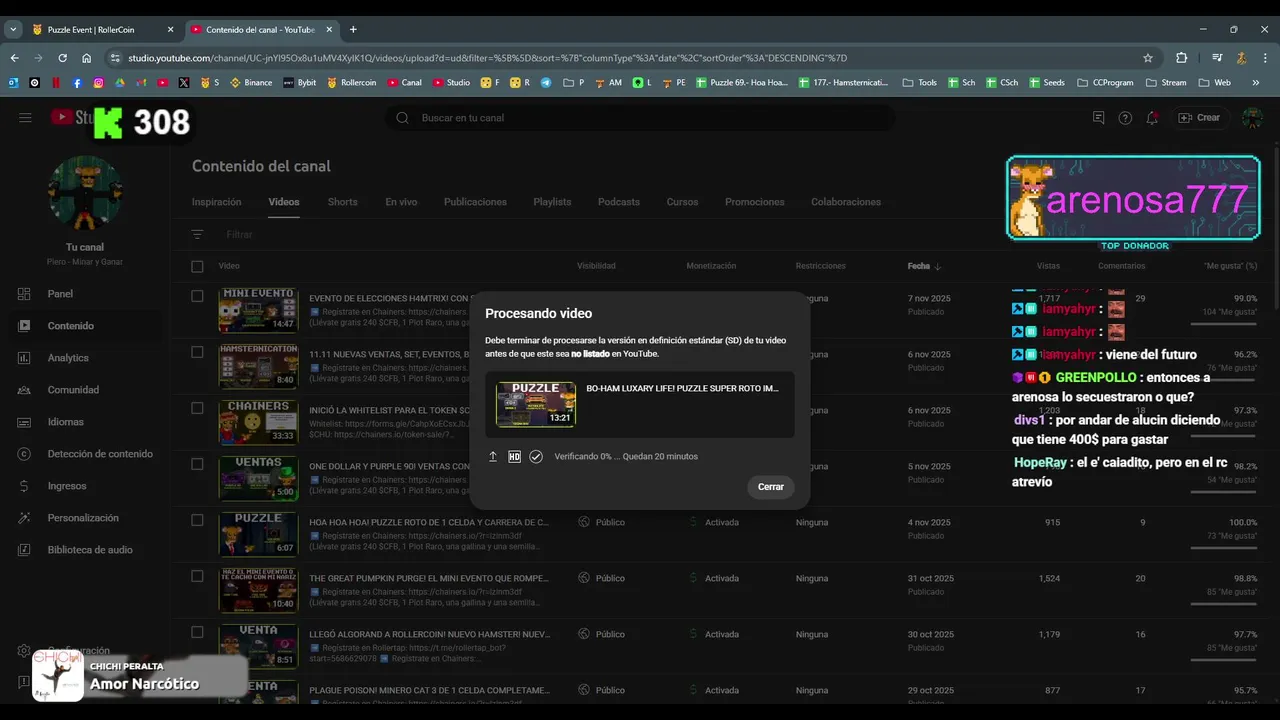Viewport: 1280px width, 720px height.
Task: Bookmark this page with the star icon
Action: pyautogui.click(x=1148, y=58)
